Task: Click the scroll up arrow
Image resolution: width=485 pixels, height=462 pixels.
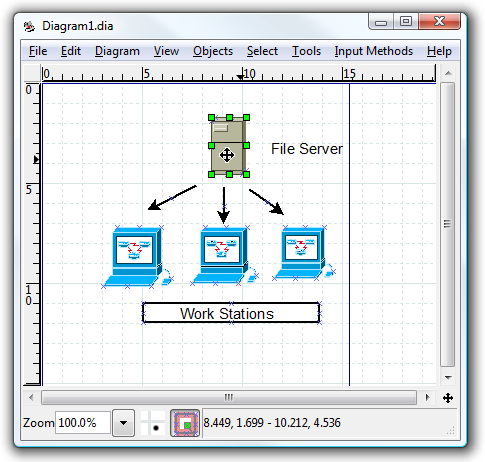Action: (x=448, y=73)
